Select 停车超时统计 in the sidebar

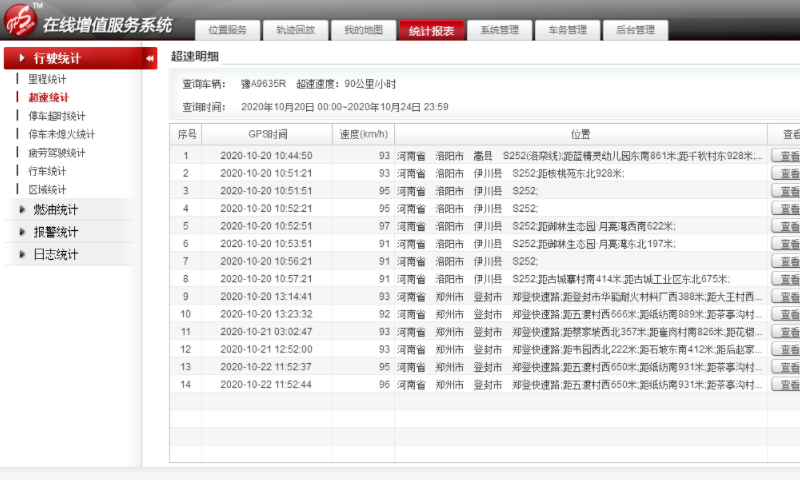pos(56,116)
